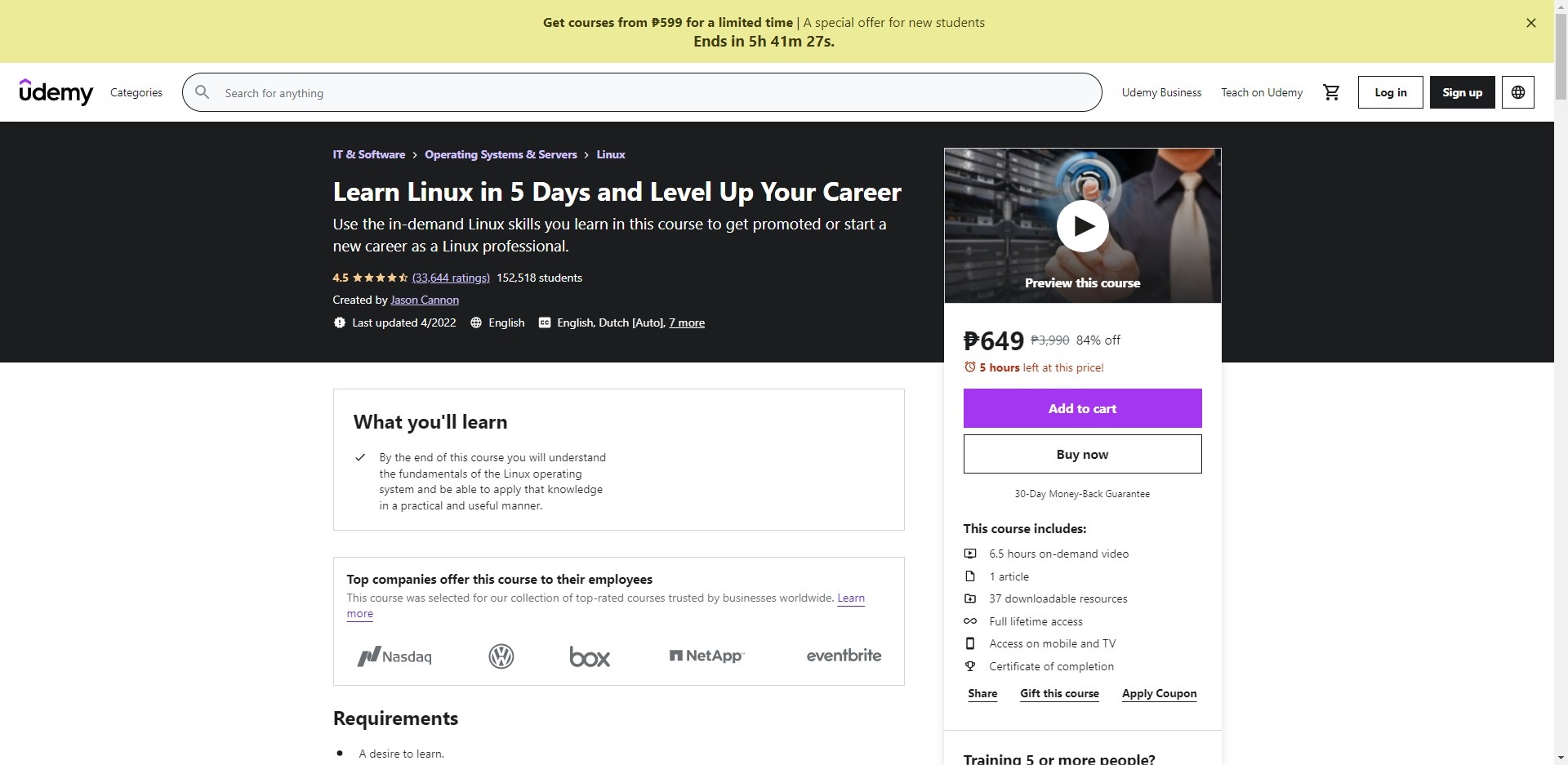The image size is (1568, 765).
Task: Click the Volkswagen company logo
Action: 501,656
